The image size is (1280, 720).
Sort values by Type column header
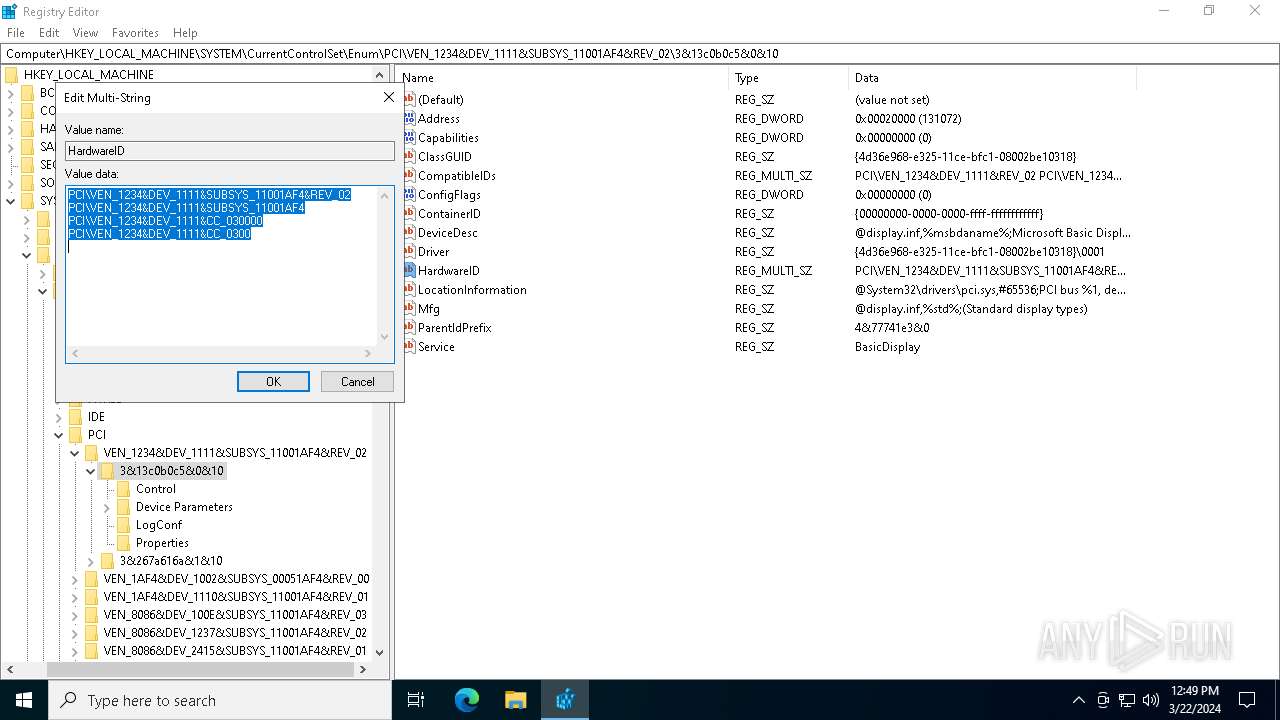point(790,77)
